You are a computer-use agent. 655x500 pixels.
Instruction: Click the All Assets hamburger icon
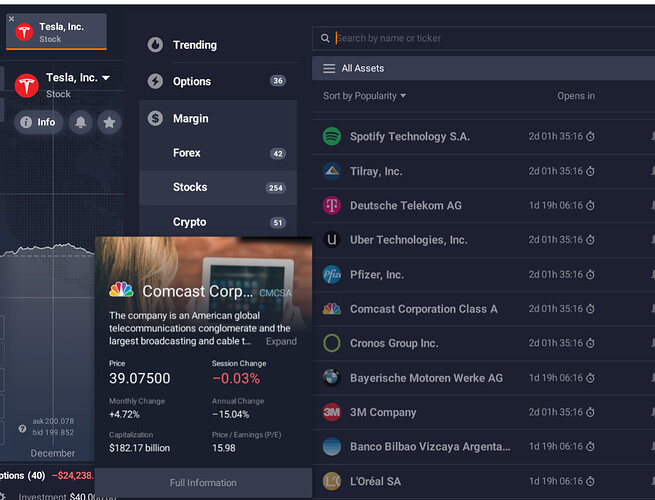coord(329,69)
